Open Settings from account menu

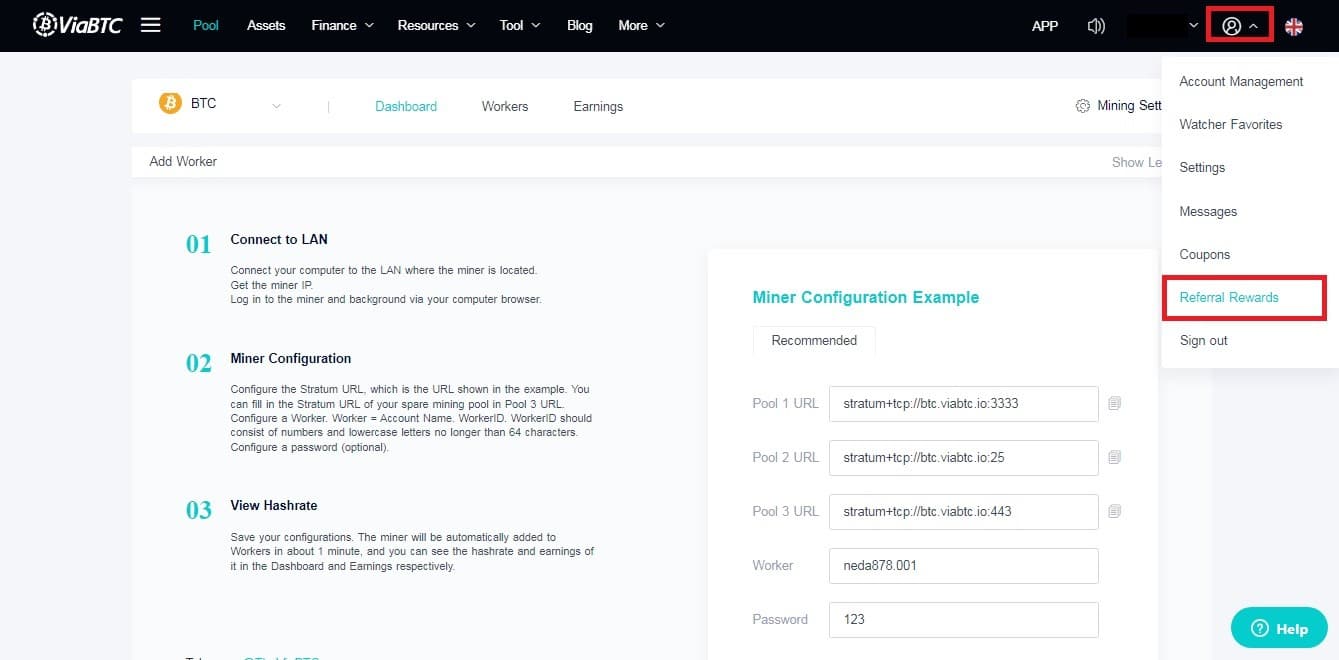pyautogui.click(x=1202, y=167)
